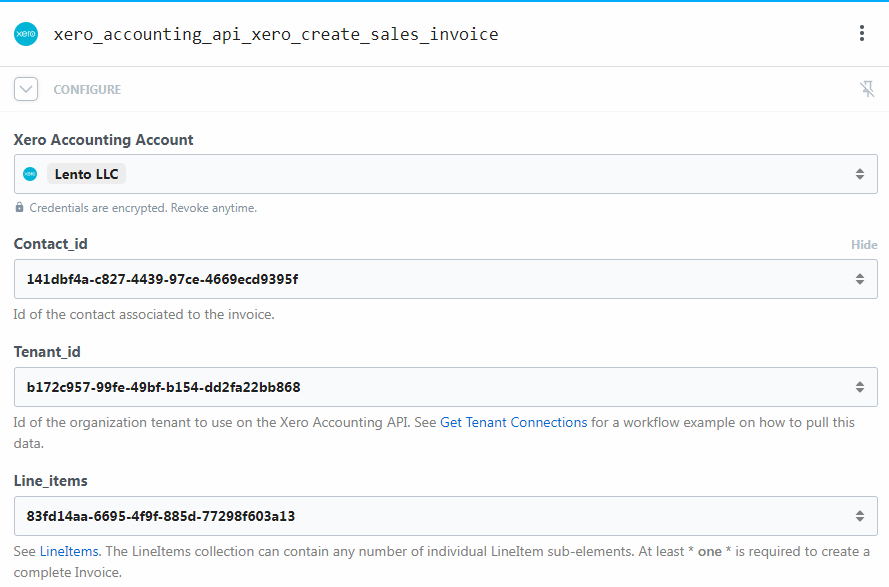Open the Tenant_id dropdown arrows

click(860, 387)
